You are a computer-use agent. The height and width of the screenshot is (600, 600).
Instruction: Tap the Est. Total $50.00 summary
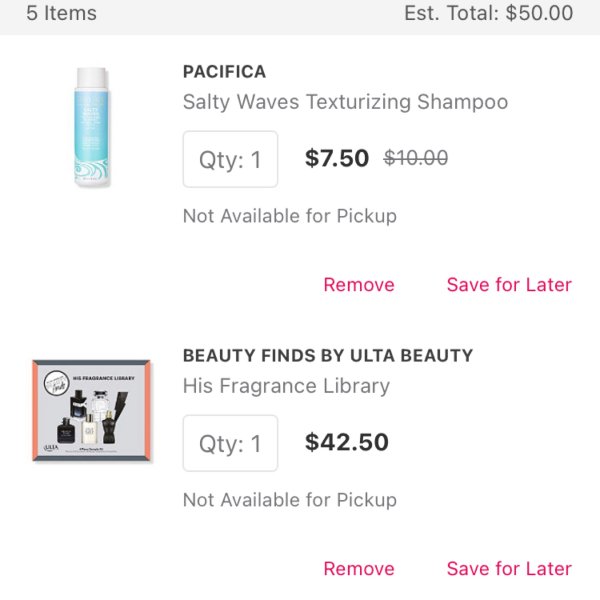489,13
